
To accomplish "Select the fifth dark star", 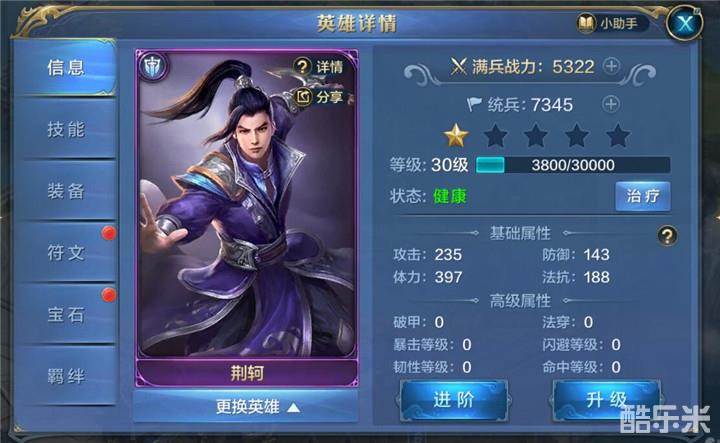I will [618, 135].
